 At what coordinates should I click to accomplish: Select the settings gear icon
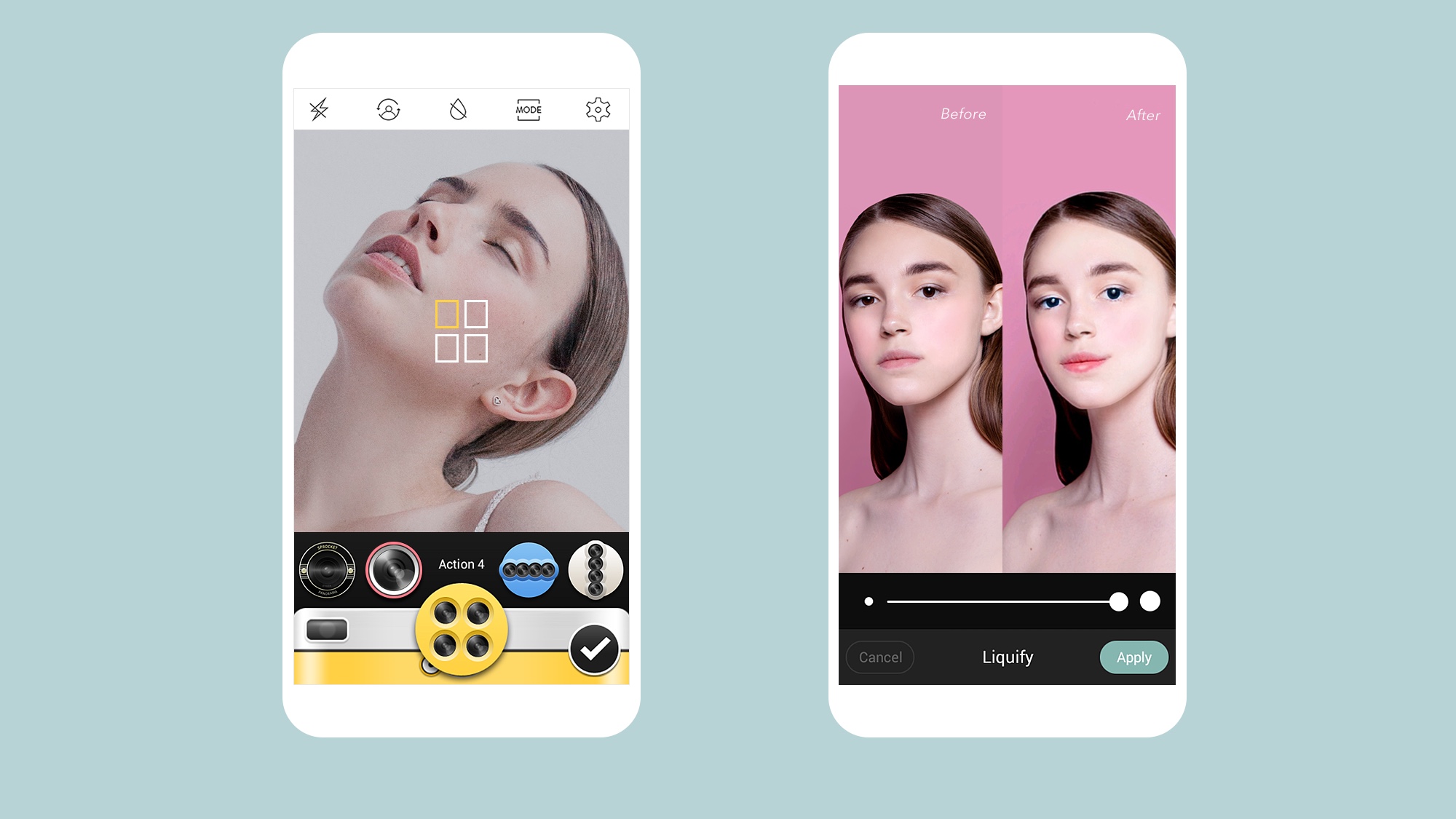597,110
